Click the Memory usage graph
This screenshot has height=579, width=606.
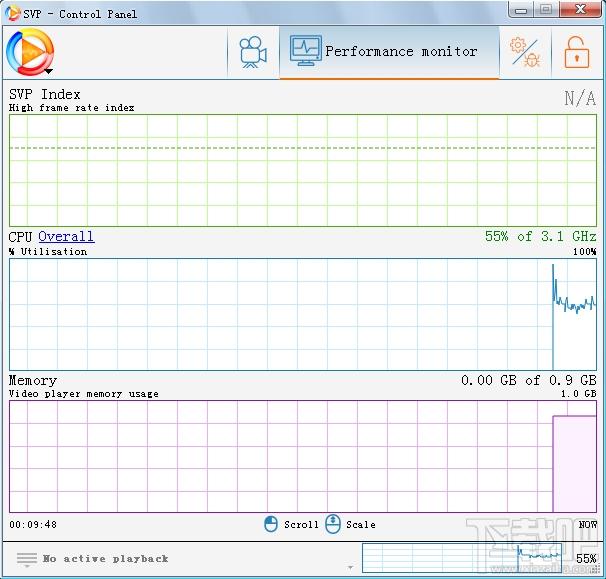(303, 456)
